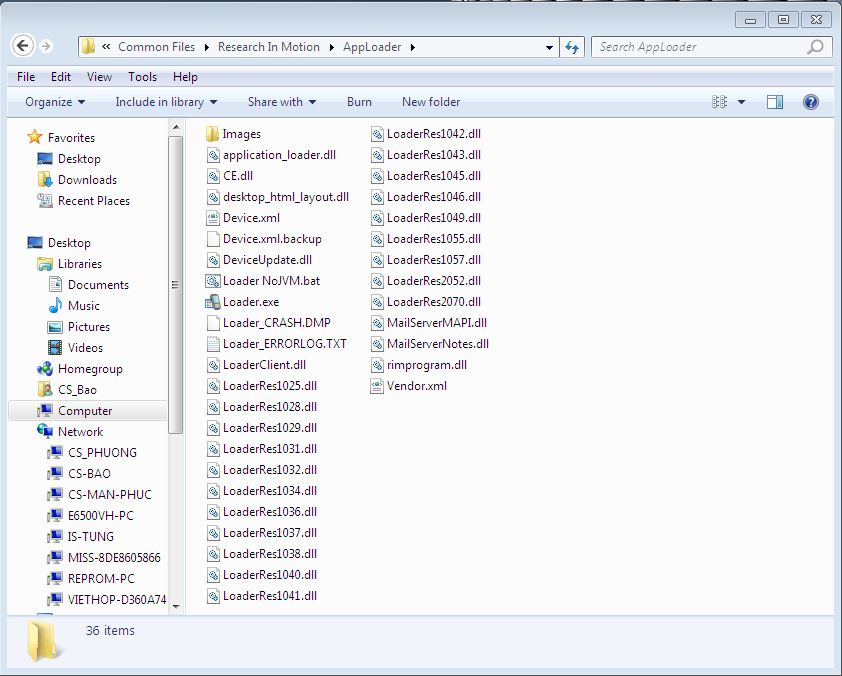Click the Favorites star icon
The image size is (842, 676).
(35, 137)
